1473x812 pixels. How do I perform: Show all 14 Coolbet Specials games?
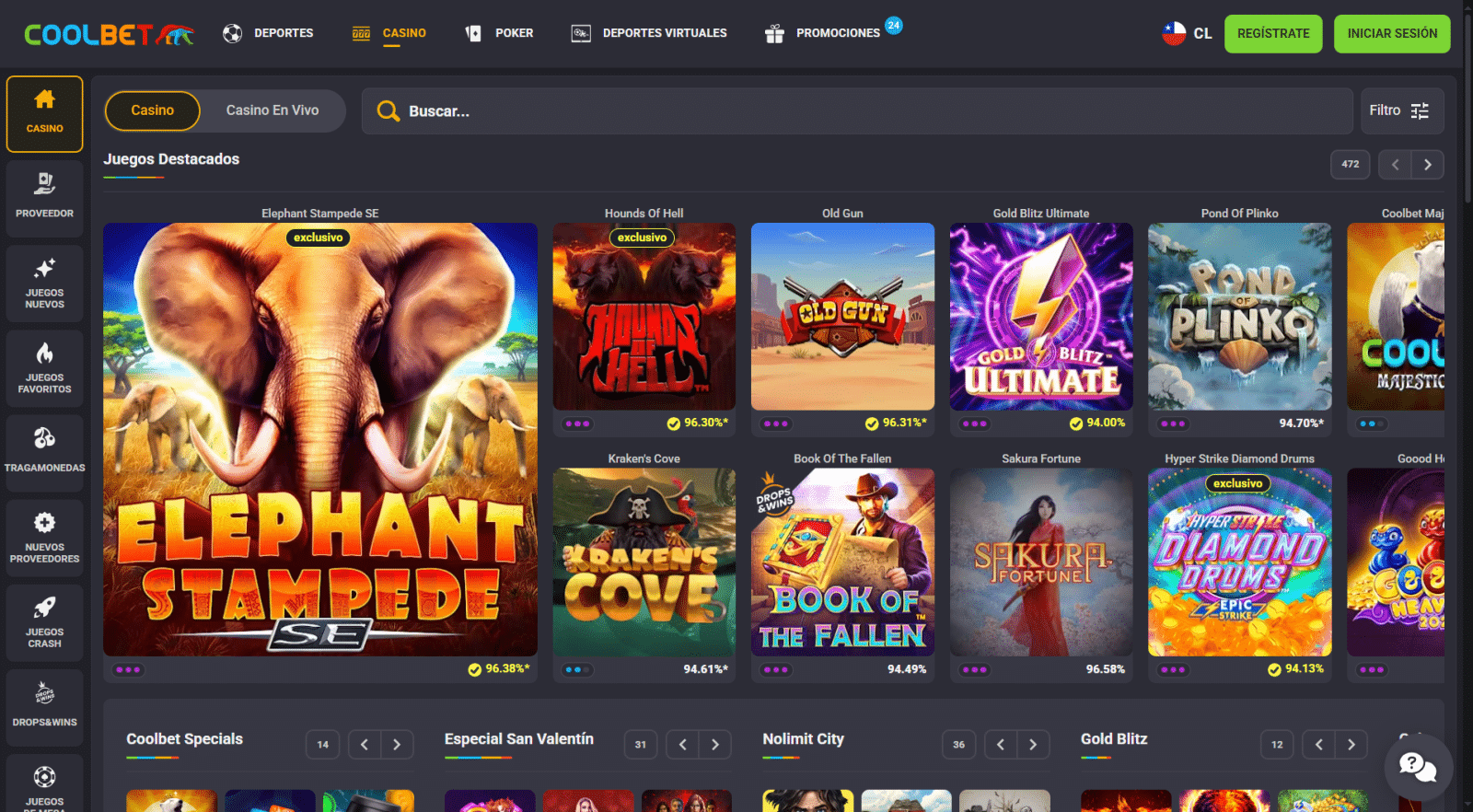323,745
